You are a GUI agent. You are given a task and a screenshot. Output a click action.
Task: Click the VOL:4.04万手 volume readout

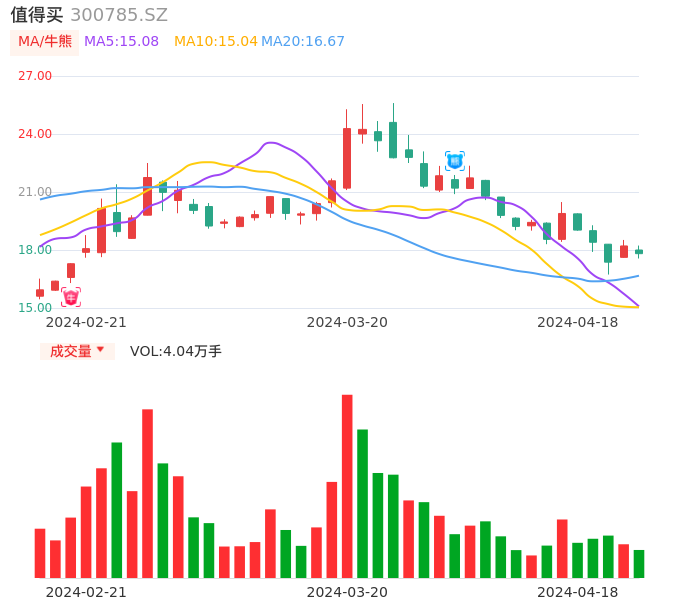pyautogui.click(x=176, y=351)
